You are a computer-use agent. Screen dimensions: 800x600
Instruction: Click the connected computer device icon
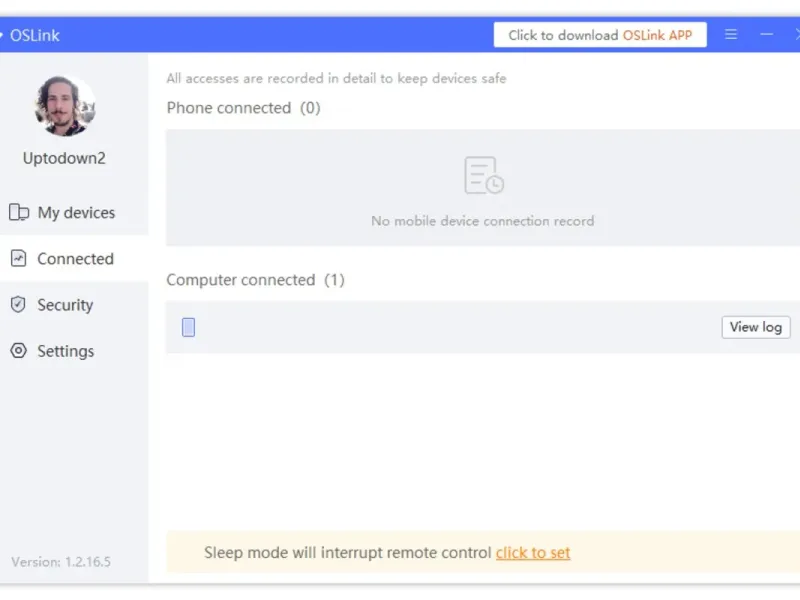click(188, 327)
